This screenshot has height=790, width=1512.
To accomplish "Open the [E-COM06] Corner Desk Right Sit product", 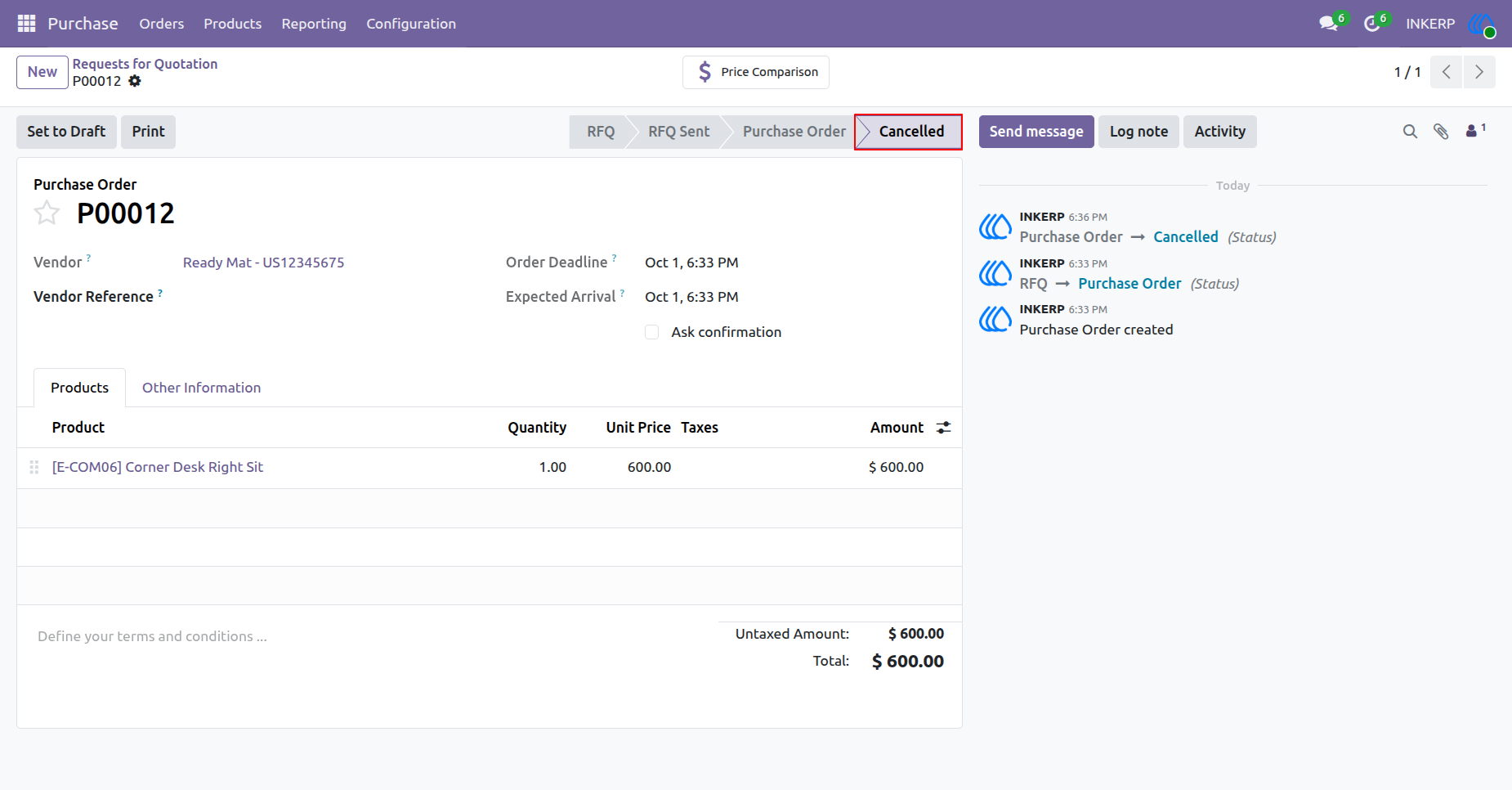I will (x=158, y=467).
